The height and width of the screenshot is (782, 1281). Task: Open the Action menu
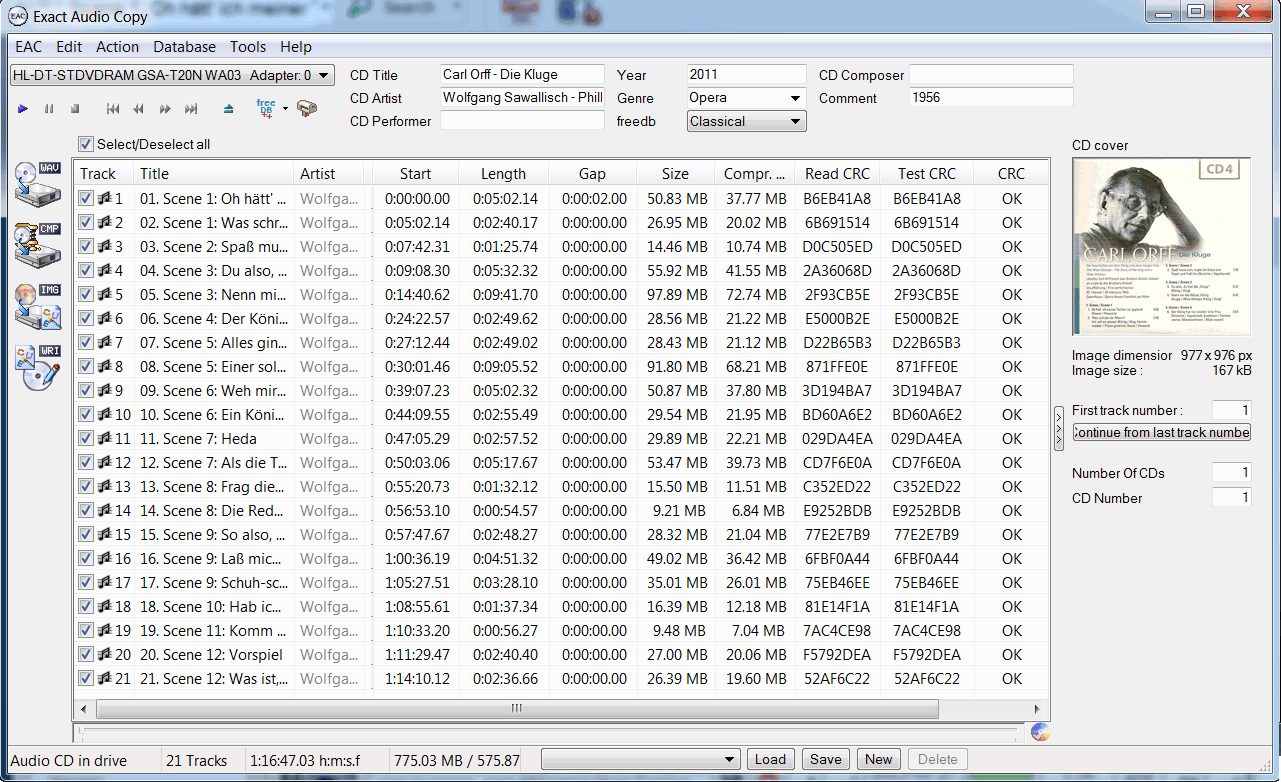point(117,47)
